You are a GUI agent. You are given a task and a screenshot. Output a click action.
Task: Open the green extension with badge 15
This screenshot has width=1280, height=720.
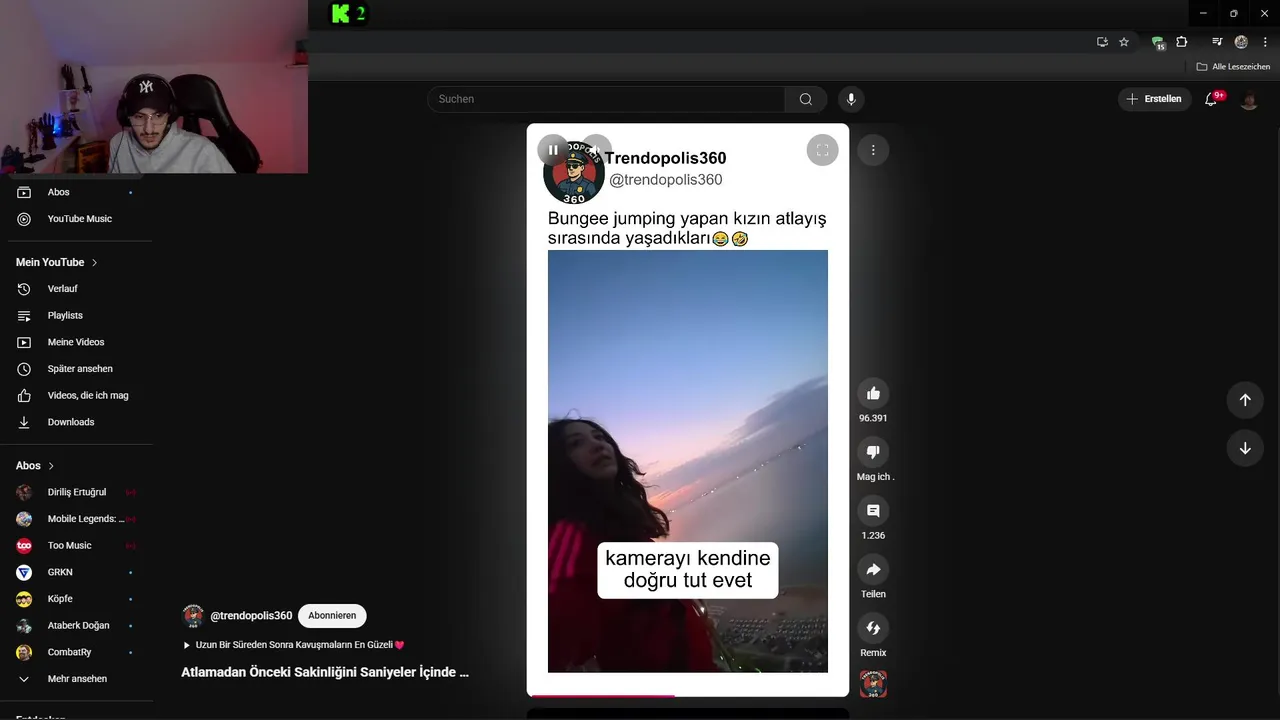[x=1158, y=42]
